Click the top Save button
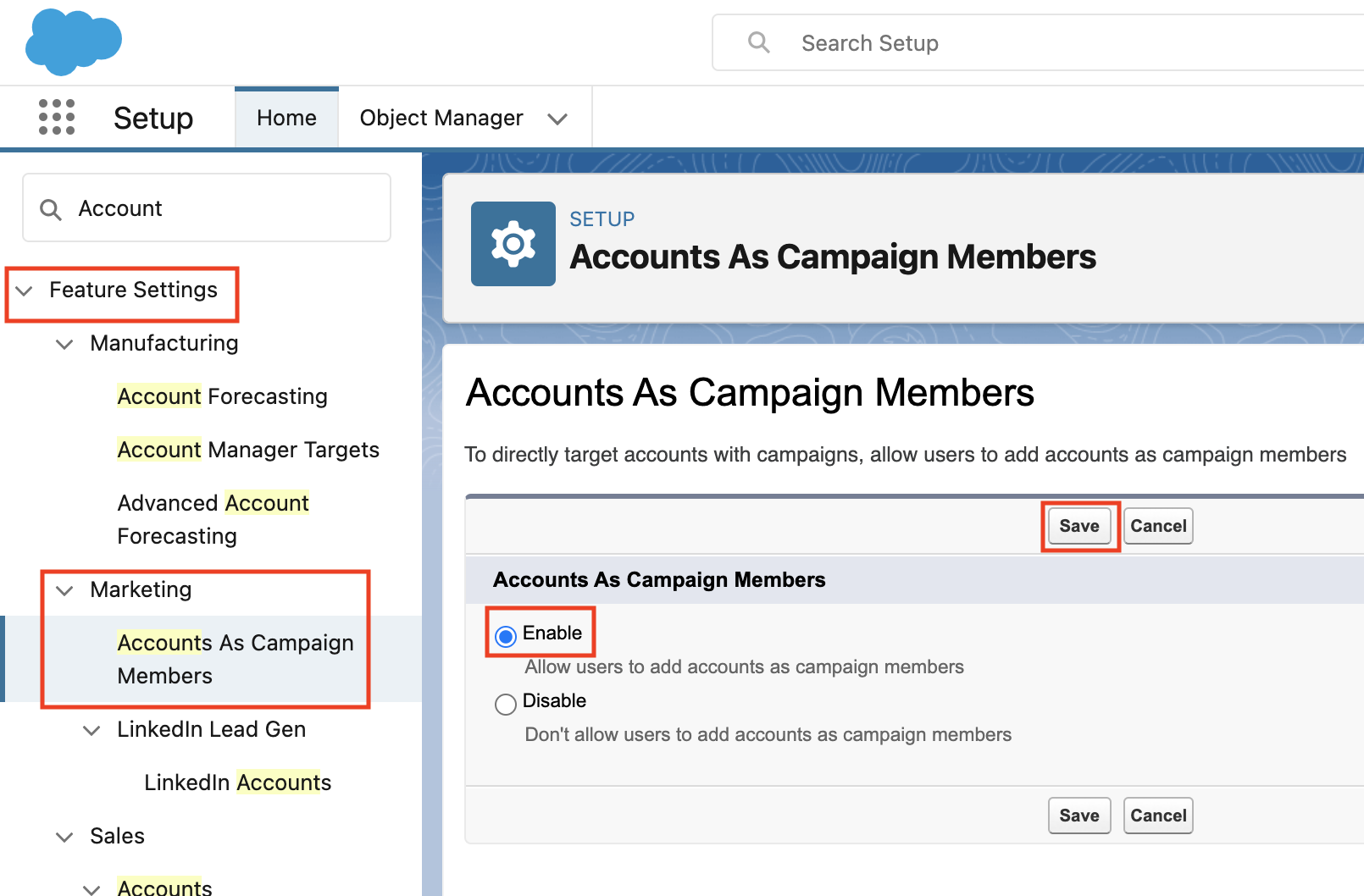This screenshot has width=1364, height=896. (x=1079, y=526)
